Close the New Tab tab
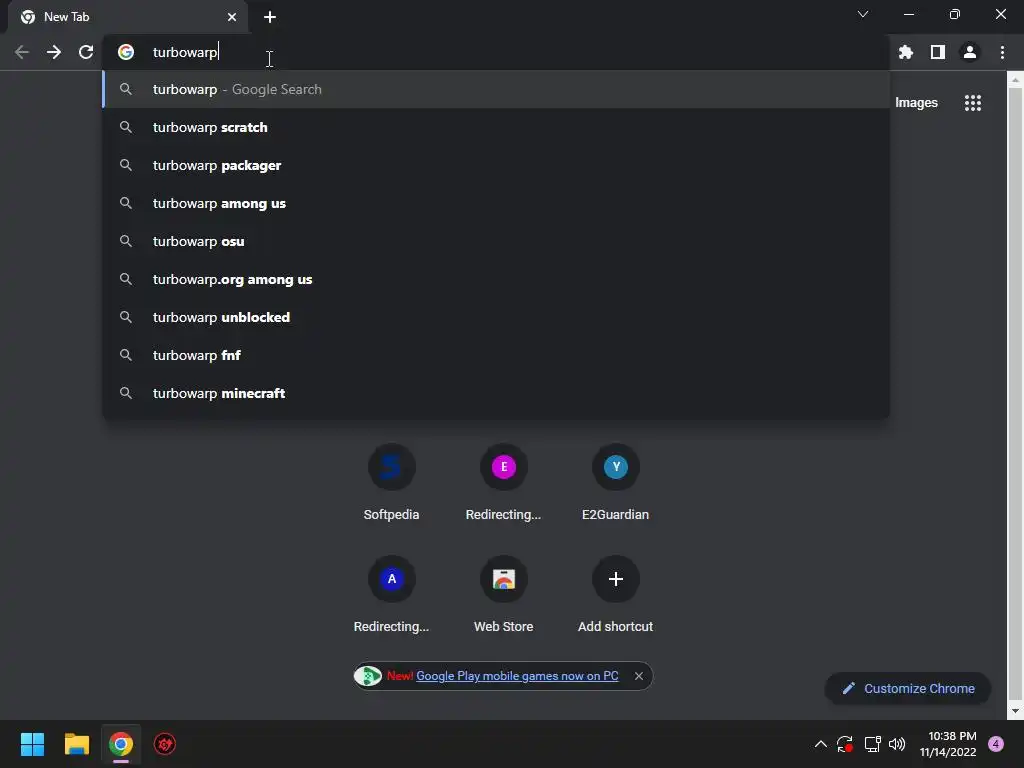Viewport: 1024px width, 768px height. (232, 17)
